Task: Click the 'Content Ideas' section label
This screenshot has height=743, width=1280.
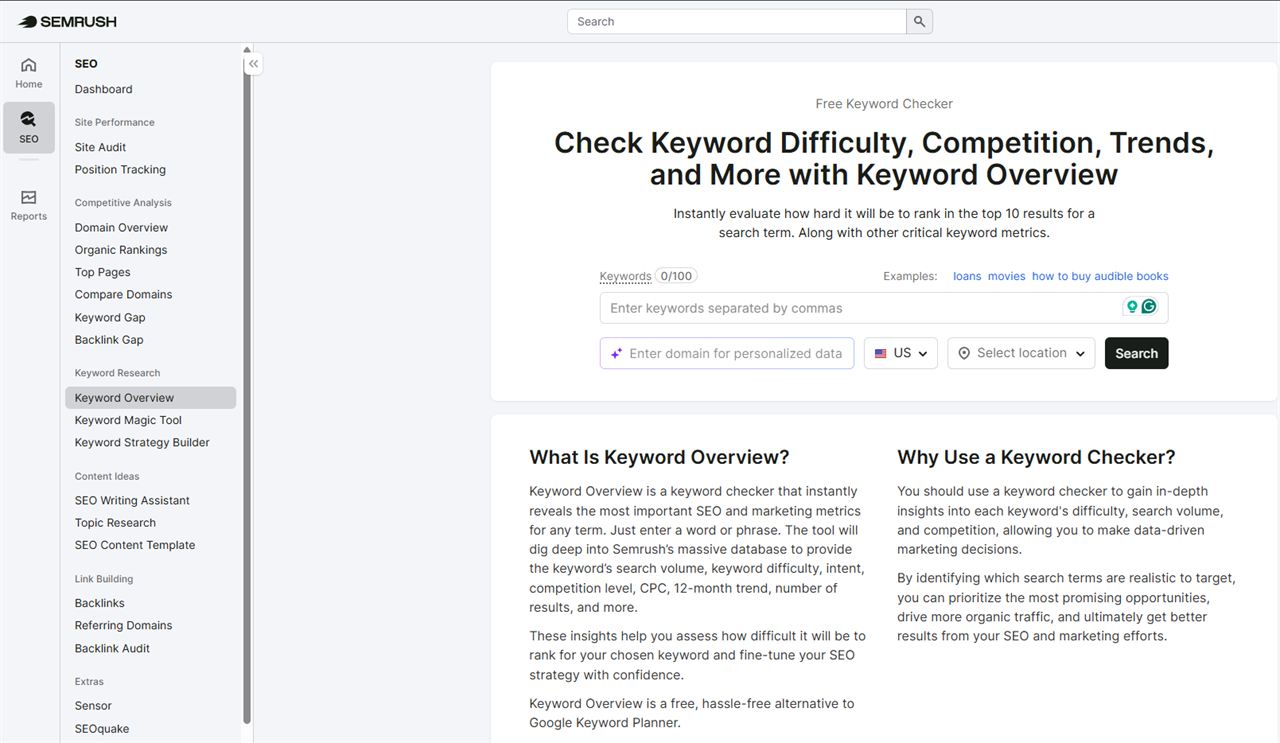Action: [107, 476]
